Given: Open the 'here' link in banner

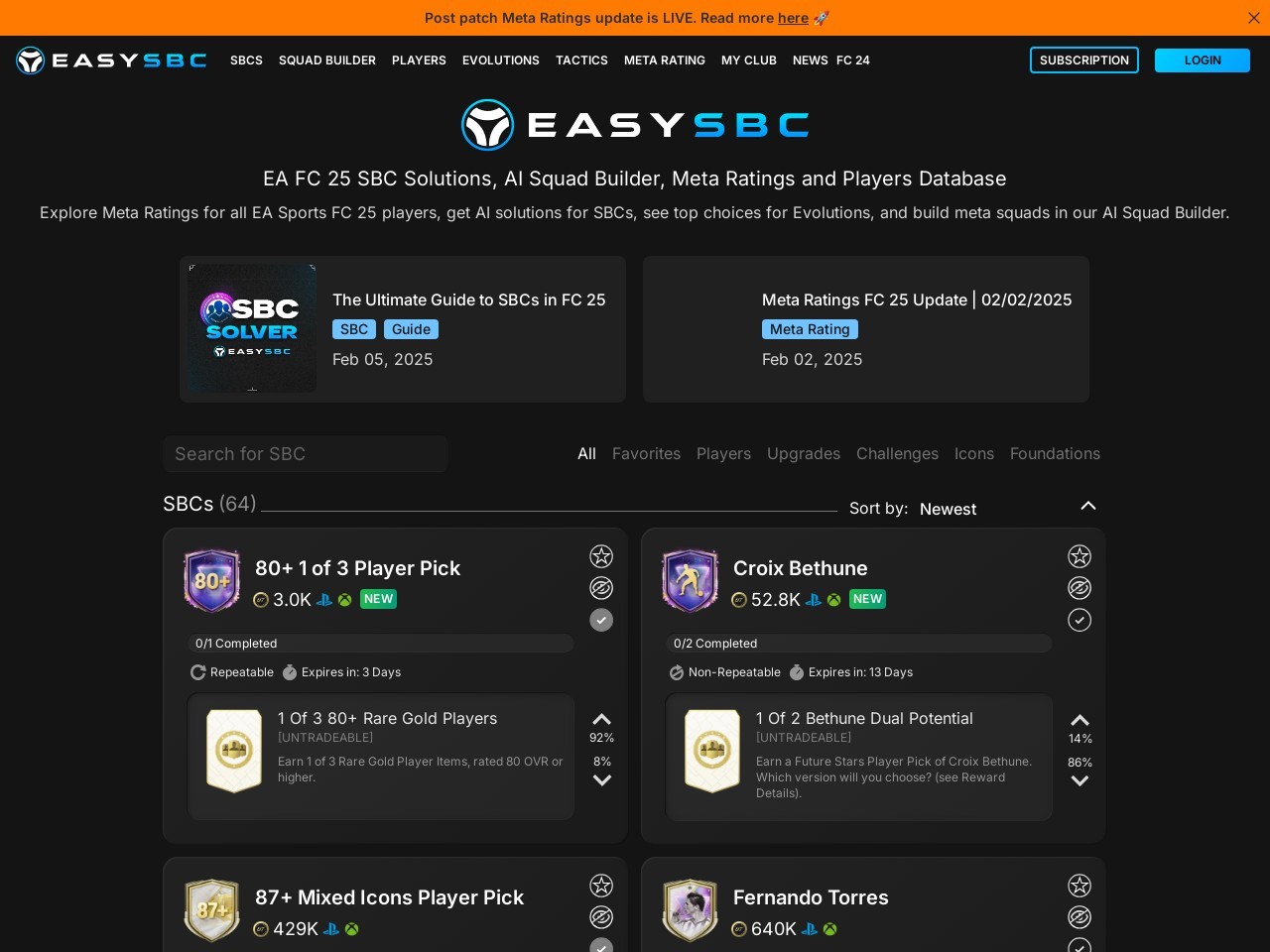Looking at the screenshot, I should [x=793, y=18].
